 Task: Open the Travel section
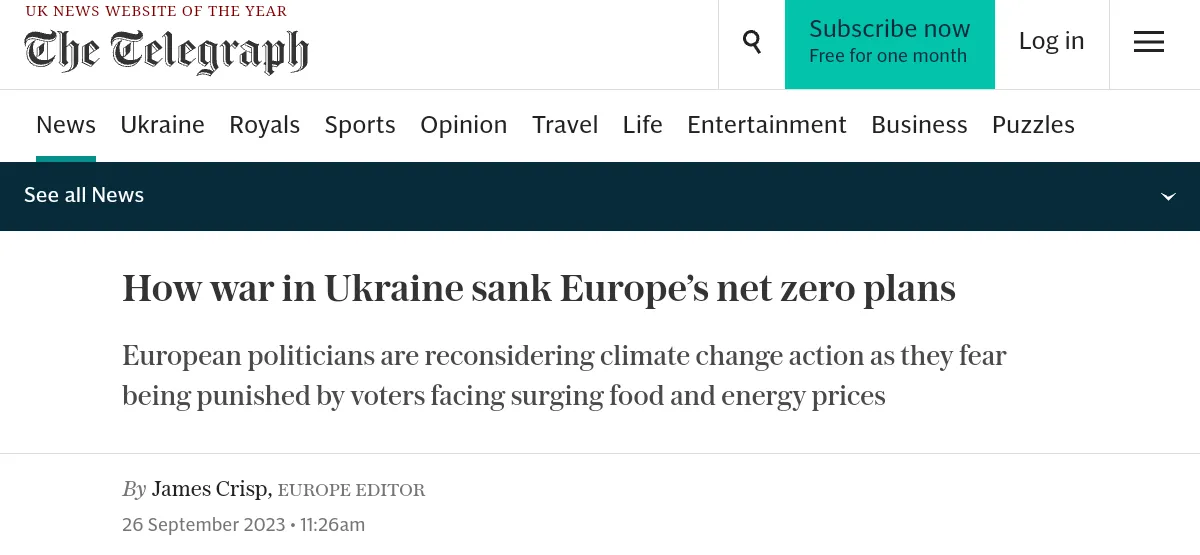(565, 125)
